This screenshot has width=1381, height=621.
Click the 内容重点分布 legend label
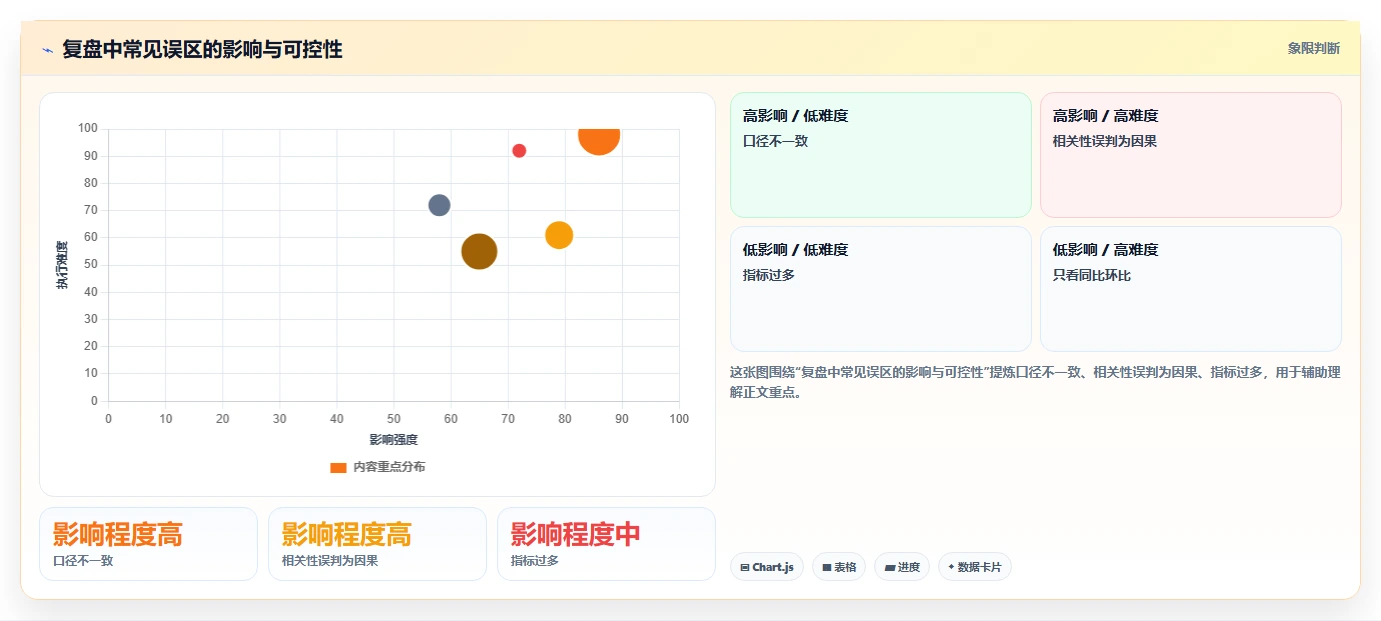coord(389,467)
